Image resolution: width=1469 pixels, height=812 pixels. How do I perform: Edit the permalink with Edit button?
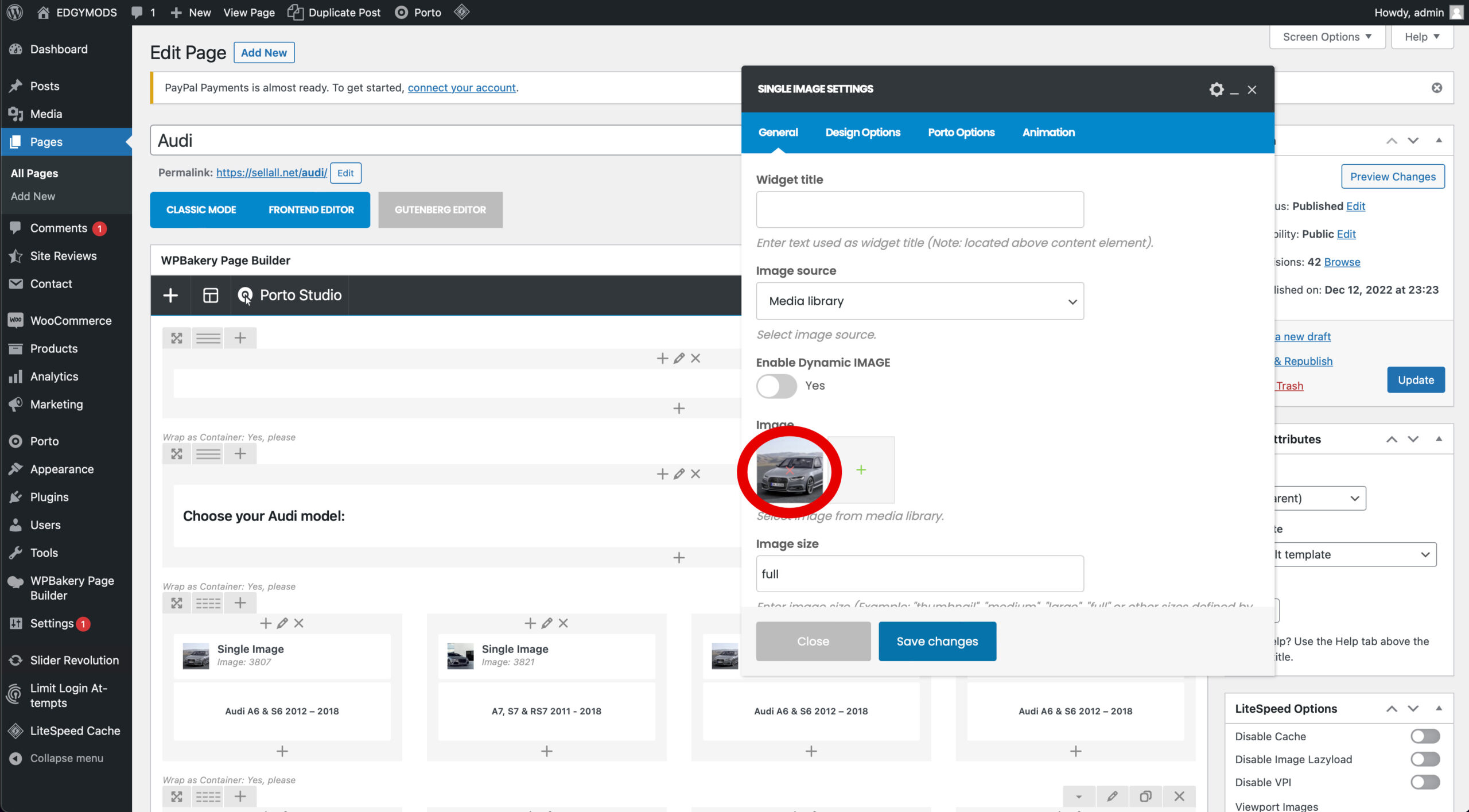[345, 173]
